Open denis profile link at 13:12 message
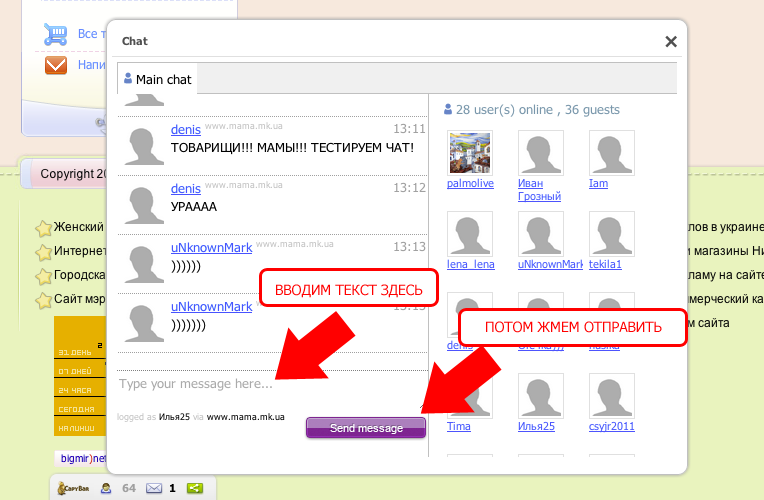Viewport: 764px width, 500px height. pos(185,188)
